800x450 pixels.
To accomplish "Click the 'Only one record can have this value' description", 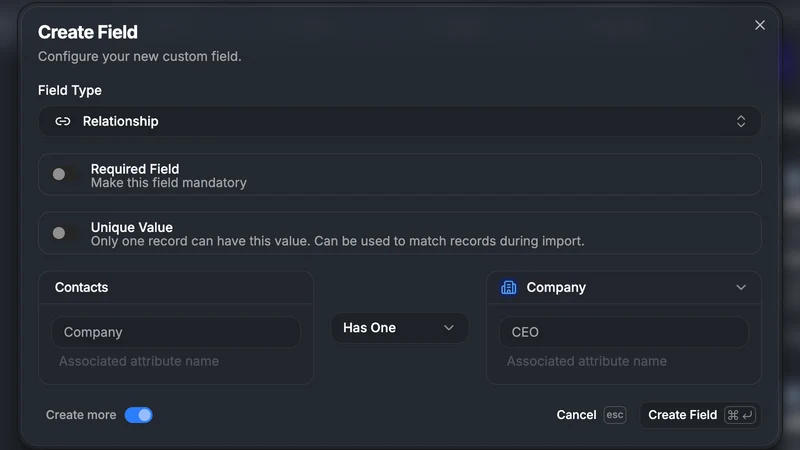I will [x=337, y=241].
